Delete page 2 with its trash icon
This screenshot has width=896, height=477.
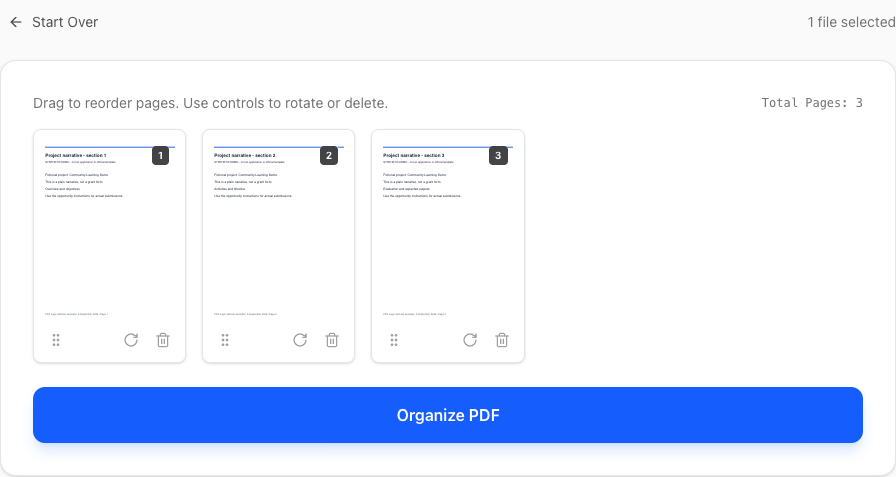tap(332, 340)
